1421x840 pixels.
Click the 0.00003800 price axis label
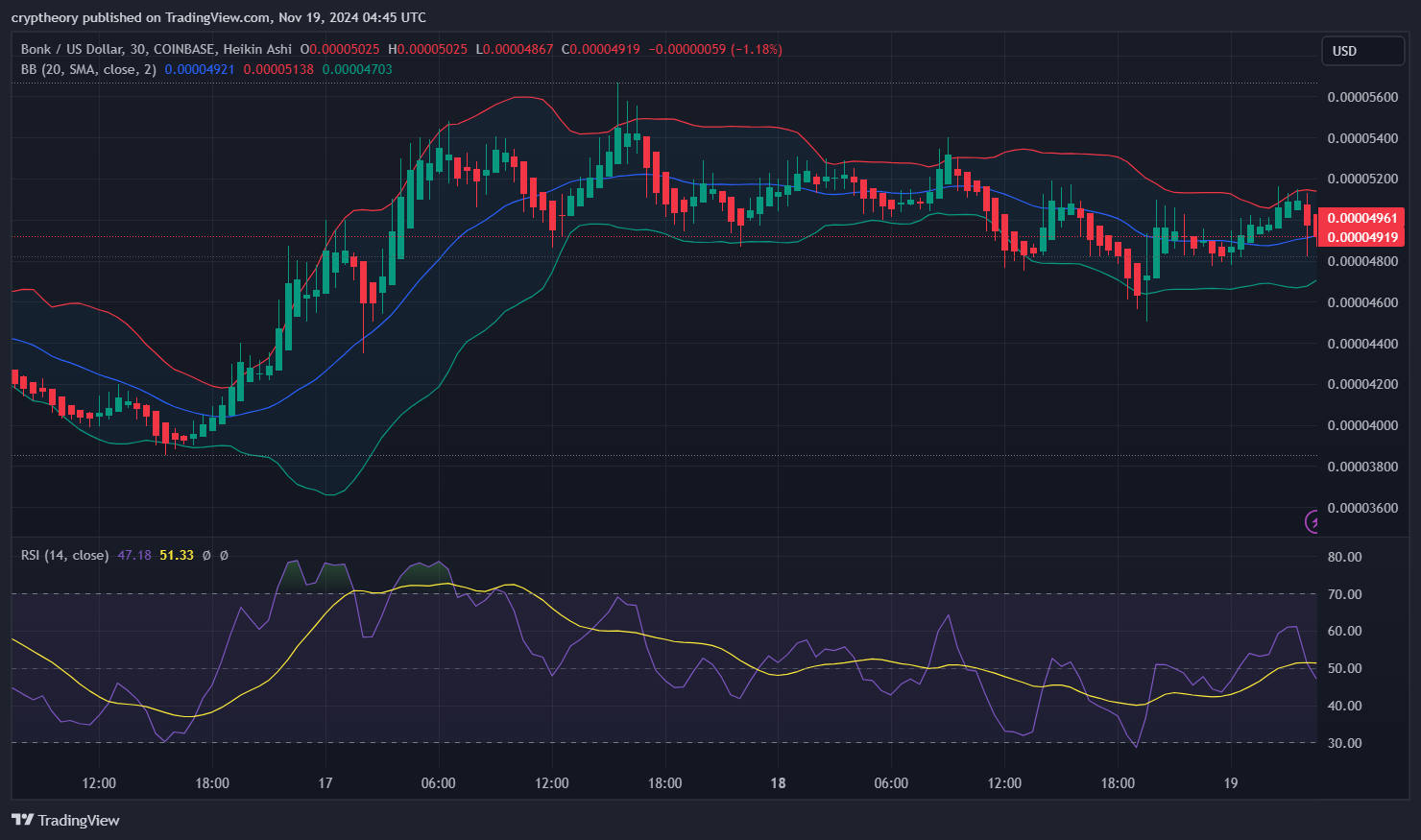[x=1362, y=467]
